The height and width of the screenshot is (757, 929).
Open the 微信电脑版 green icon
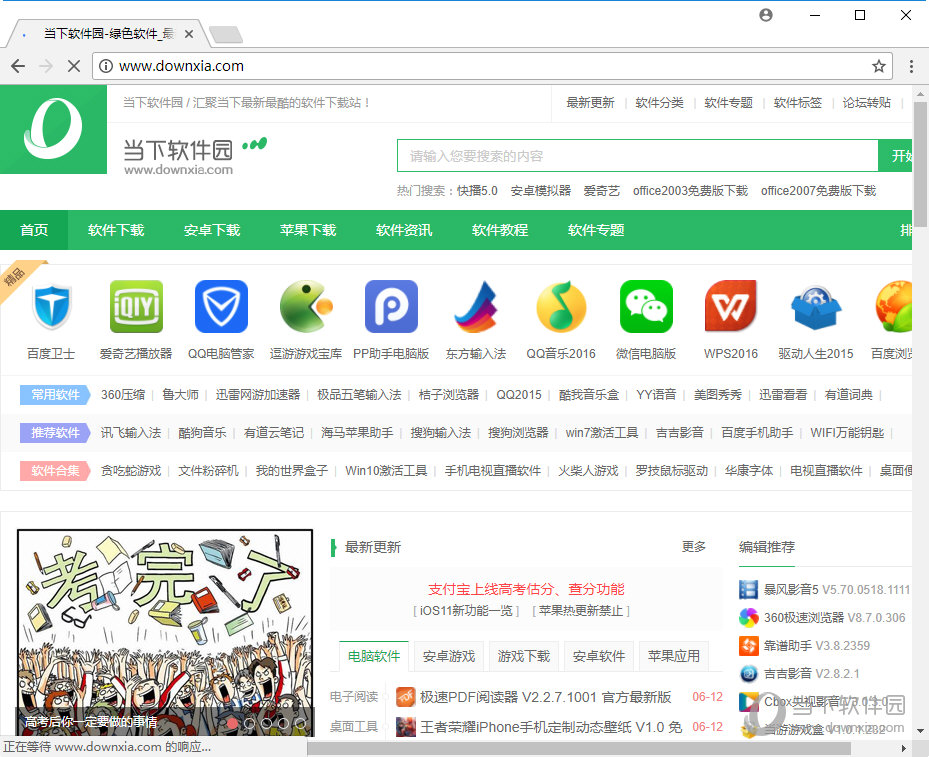coord(646,306)
